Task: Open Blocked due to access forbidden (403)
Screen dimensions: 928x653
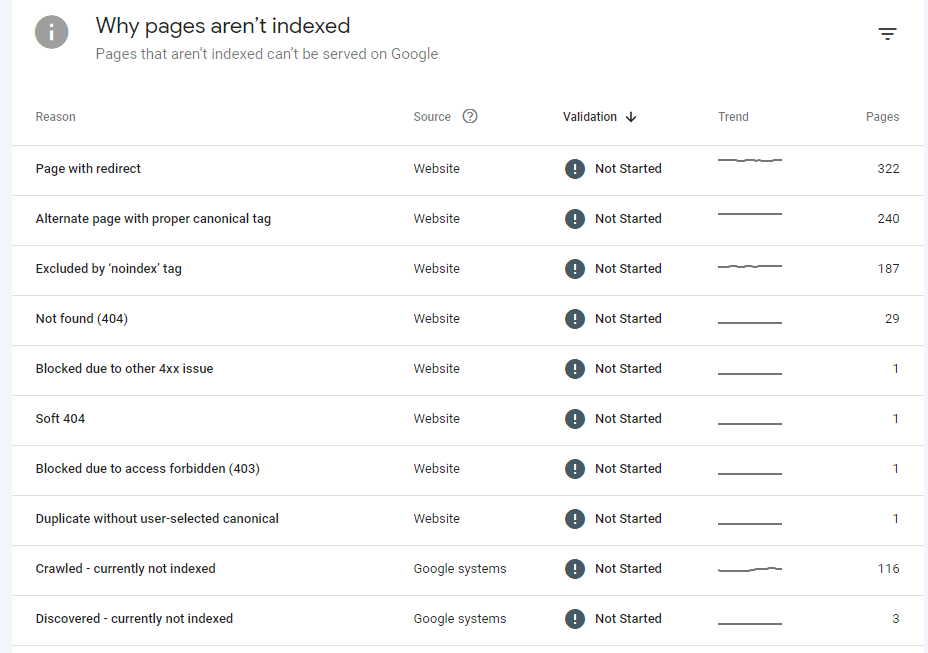Action: coord(147,469)
